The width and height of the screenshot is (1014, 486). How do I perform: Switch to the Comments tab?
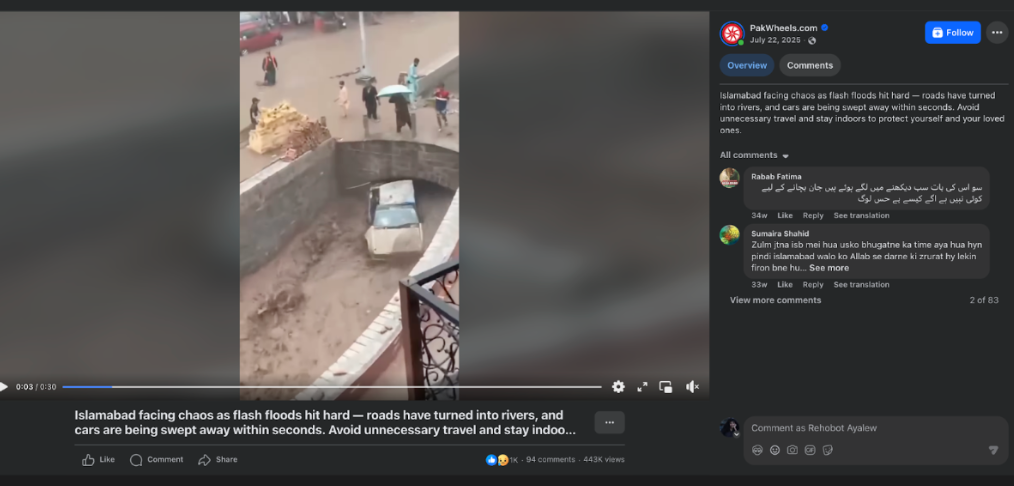(x=810, y=65)
